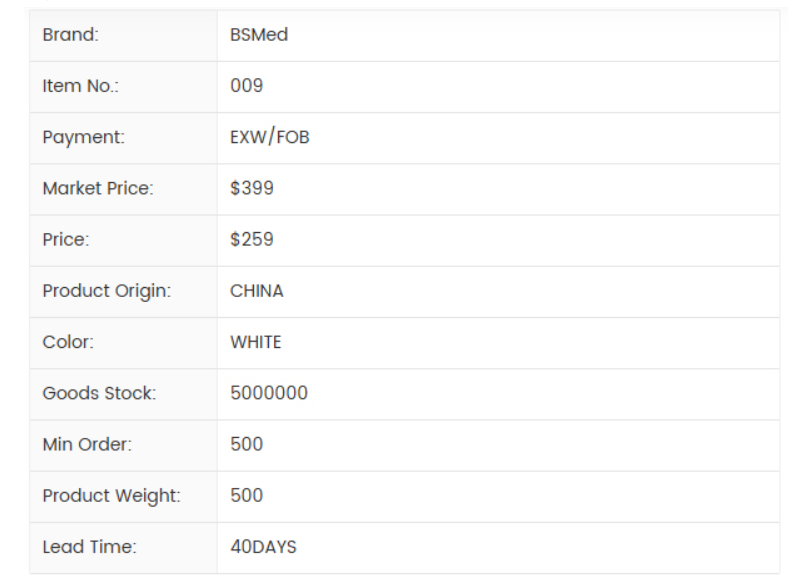789x579 pixels.
Task: Click the Product Origin label
Action: tap(107, 291)
